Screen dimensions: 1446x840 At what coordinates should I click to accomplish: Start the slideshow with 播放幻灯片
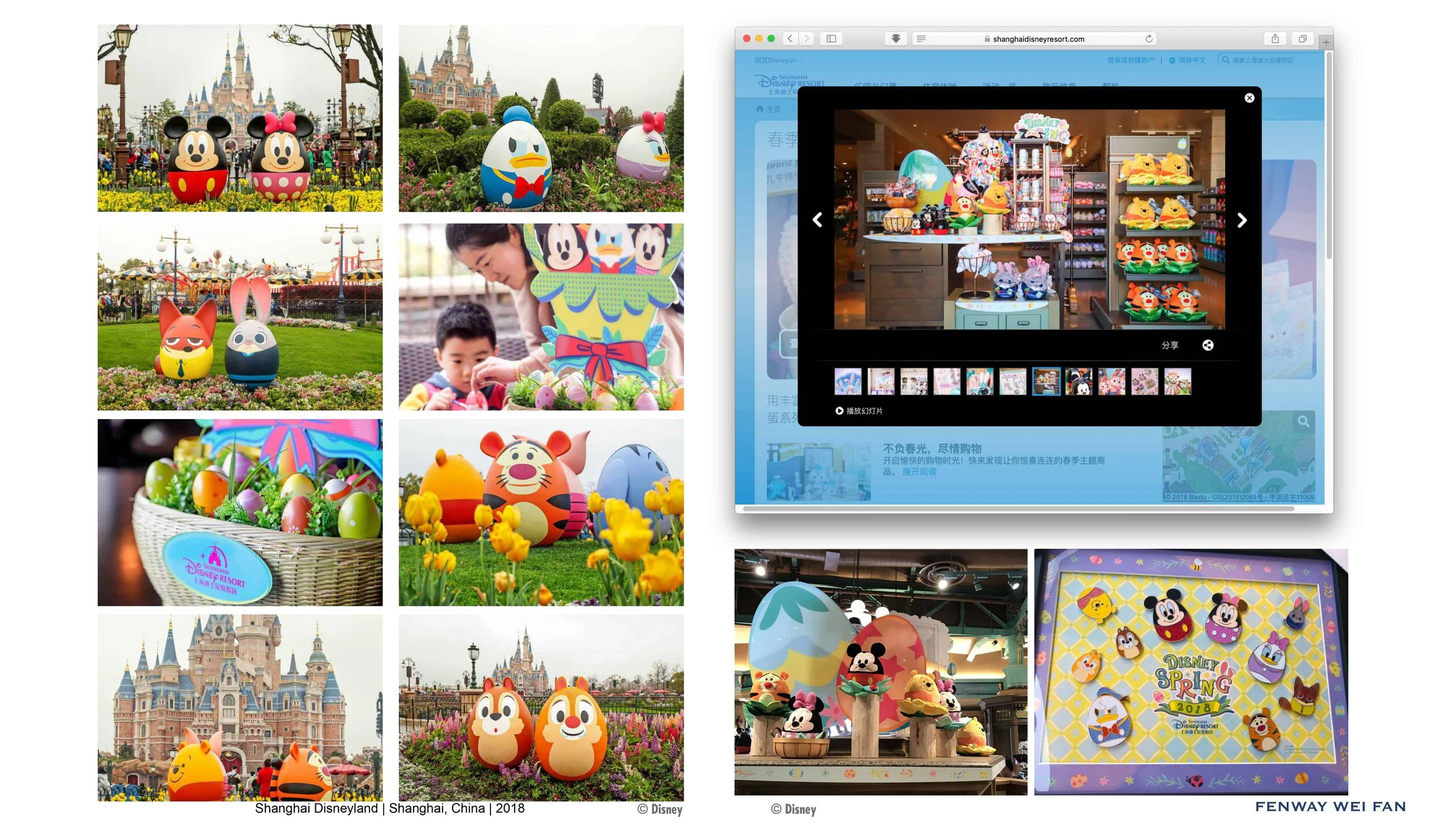click(x=859, y=411)
